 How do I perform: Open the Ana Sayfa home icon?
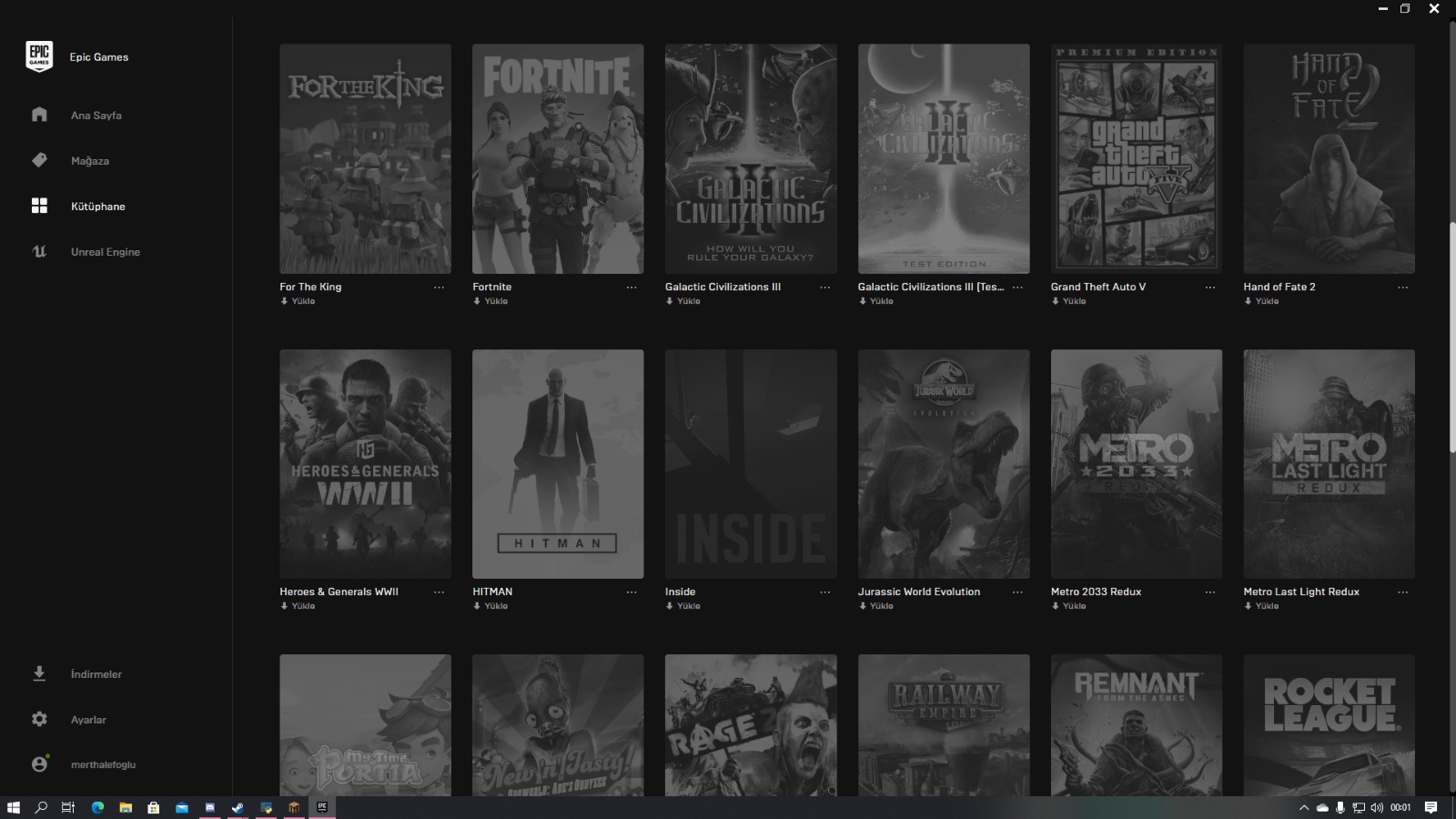39,115
